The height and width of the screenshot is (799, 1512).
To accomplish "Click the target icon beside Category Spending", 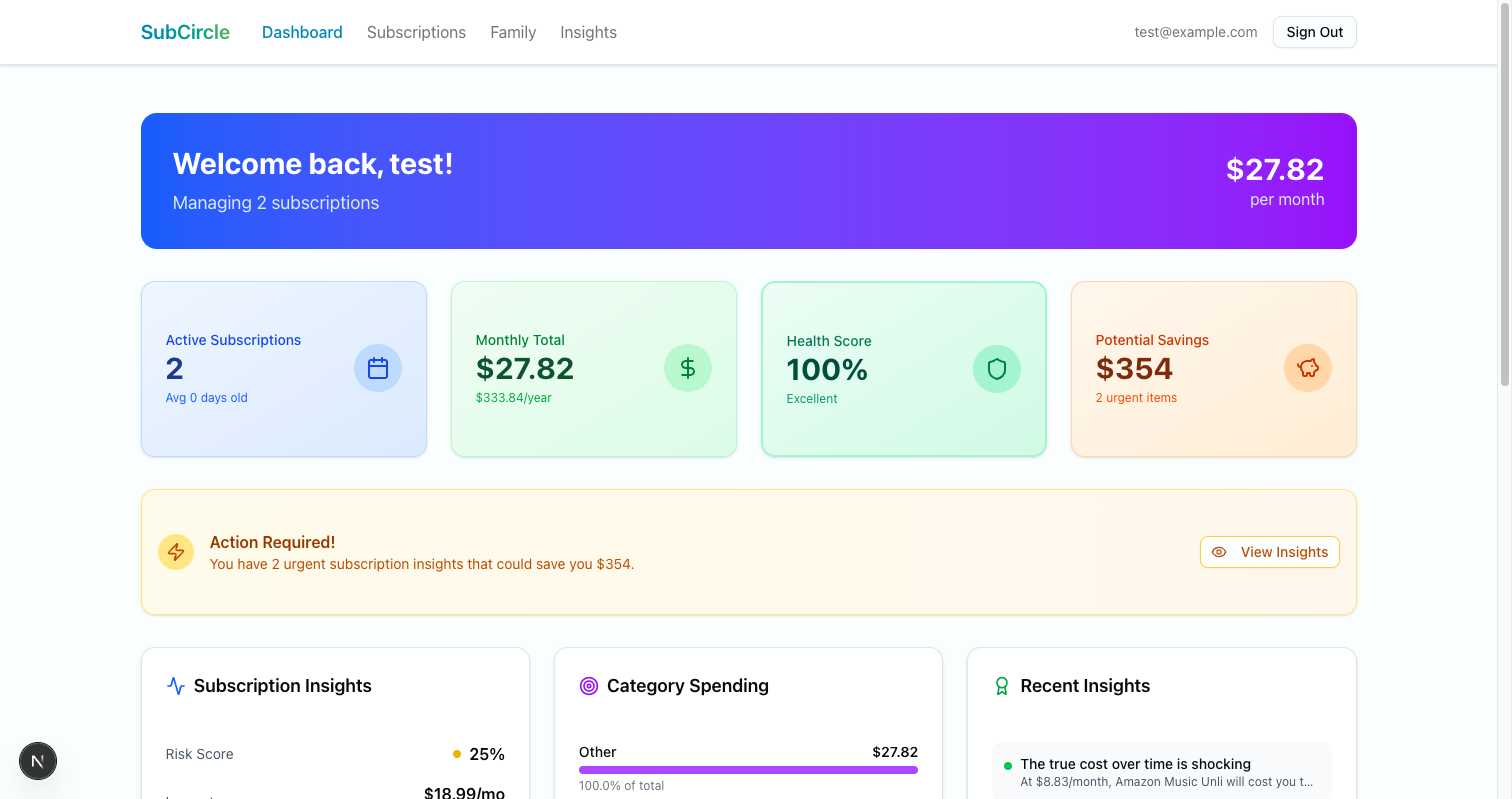I will (x=589, y=686).
